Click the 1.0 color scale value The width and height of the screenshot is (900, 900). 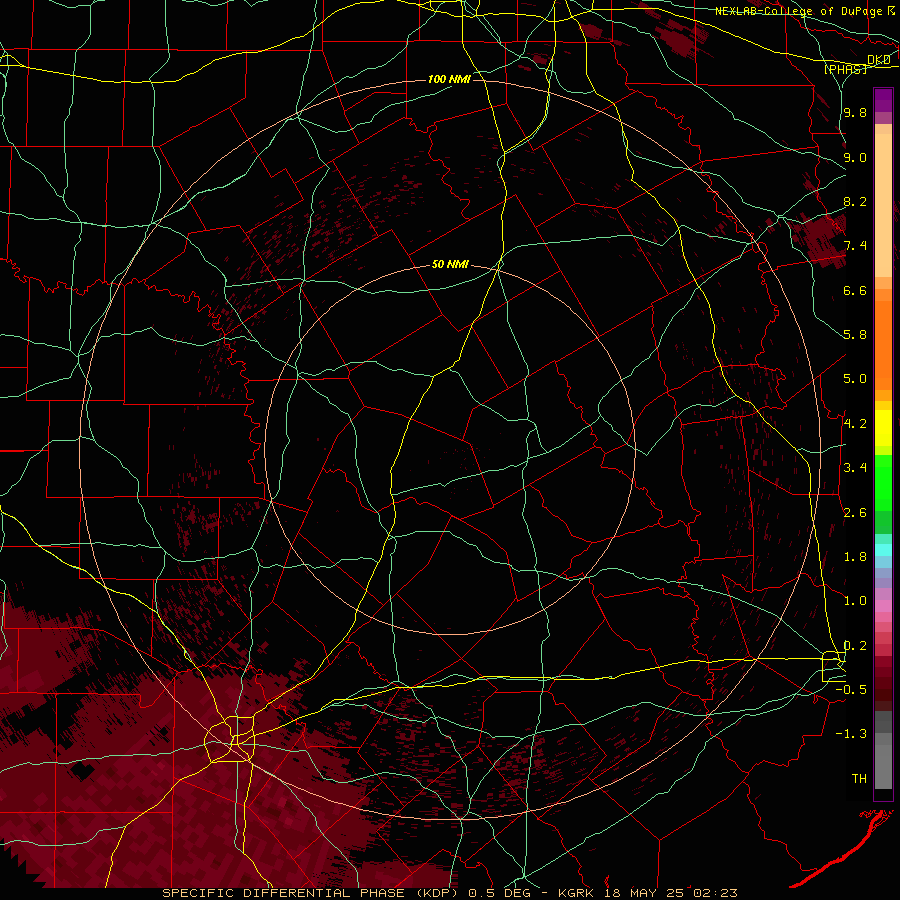click(x=855, y=601)
